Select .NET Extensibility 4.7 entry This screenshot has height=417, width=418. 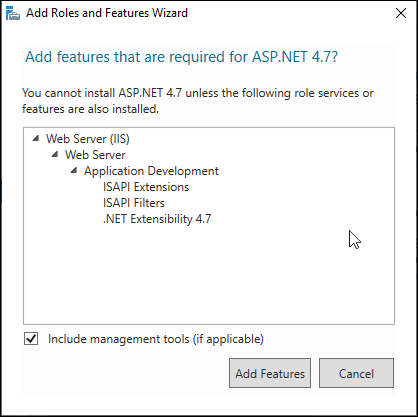[157, 219]
